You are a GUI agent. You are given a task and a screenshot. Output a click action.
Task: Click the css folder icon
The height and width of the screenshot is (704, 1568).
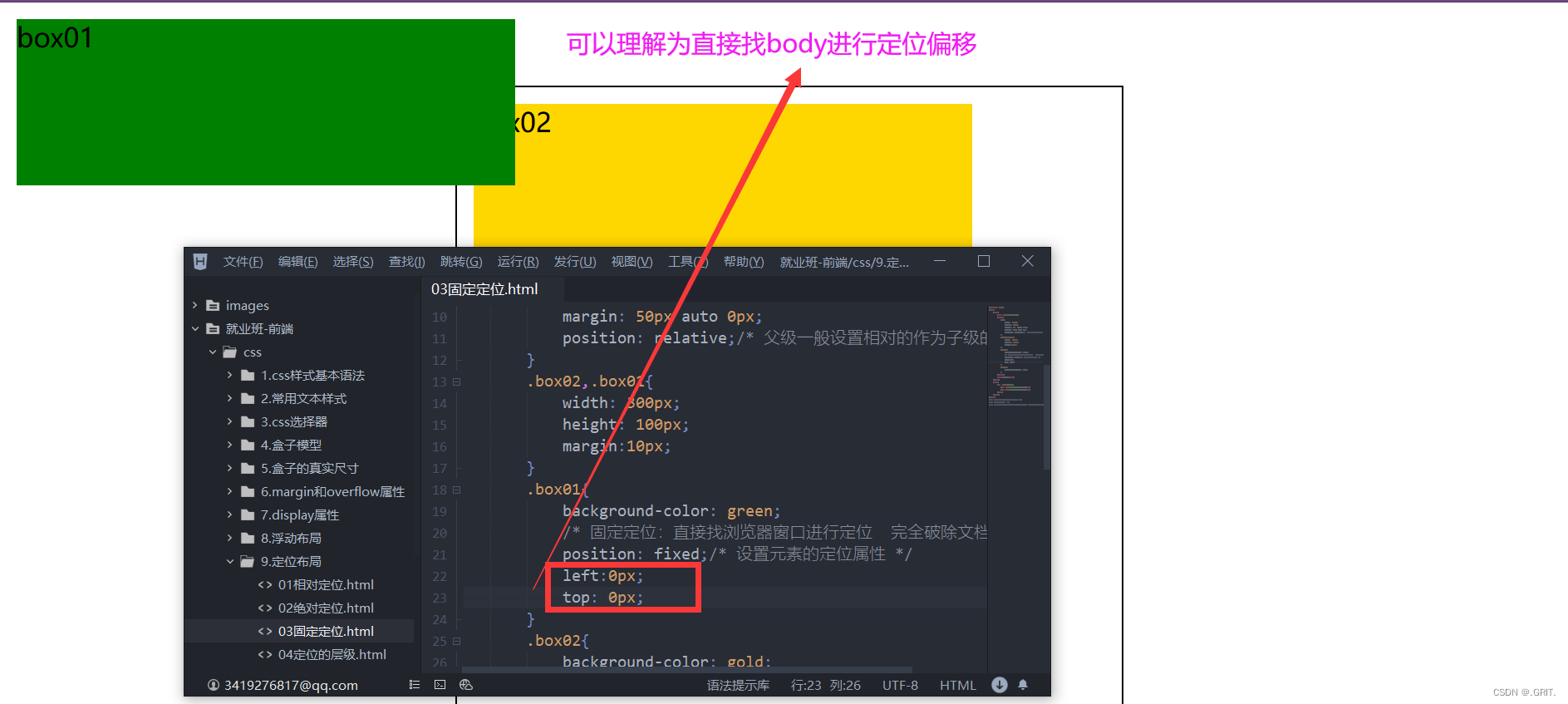click(x=230, y=352)
